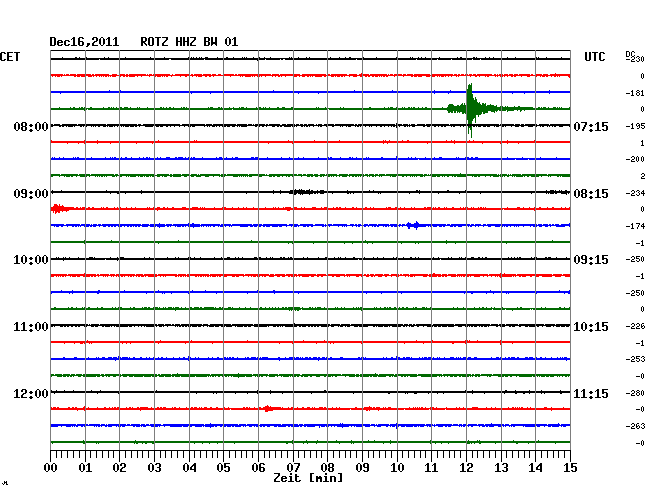
Task: Click the black signal burst near minute 07
Action: (307, 192)
